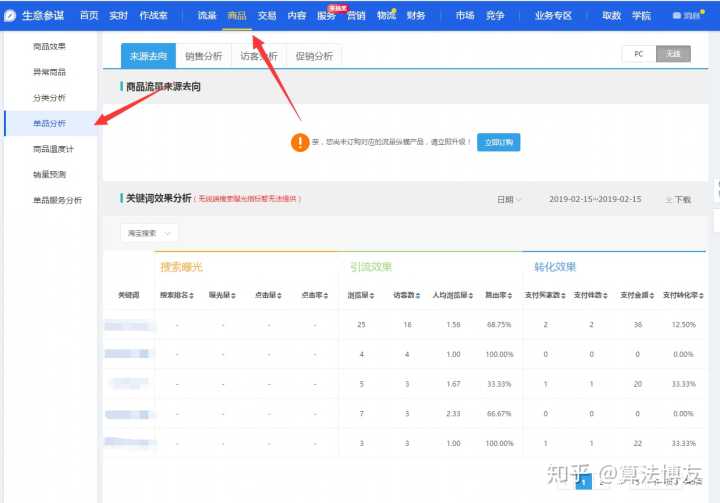Click the 立即订购 button
The image size is (720, 503).
[498, 142]
